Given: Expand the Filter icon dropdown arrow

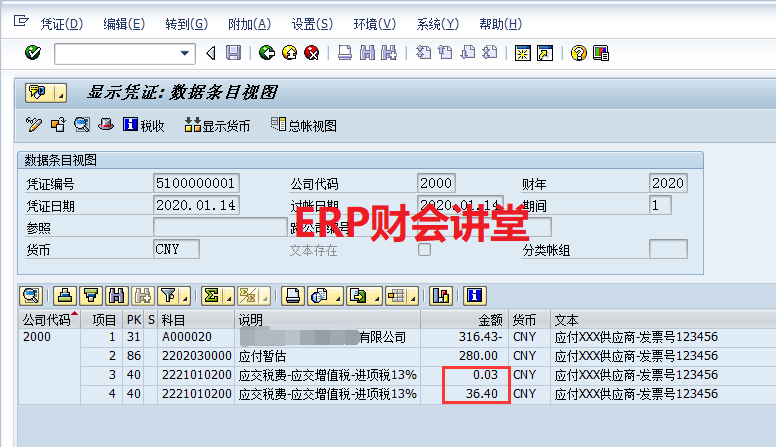Looking at the screenshot, I should [185, 296].
